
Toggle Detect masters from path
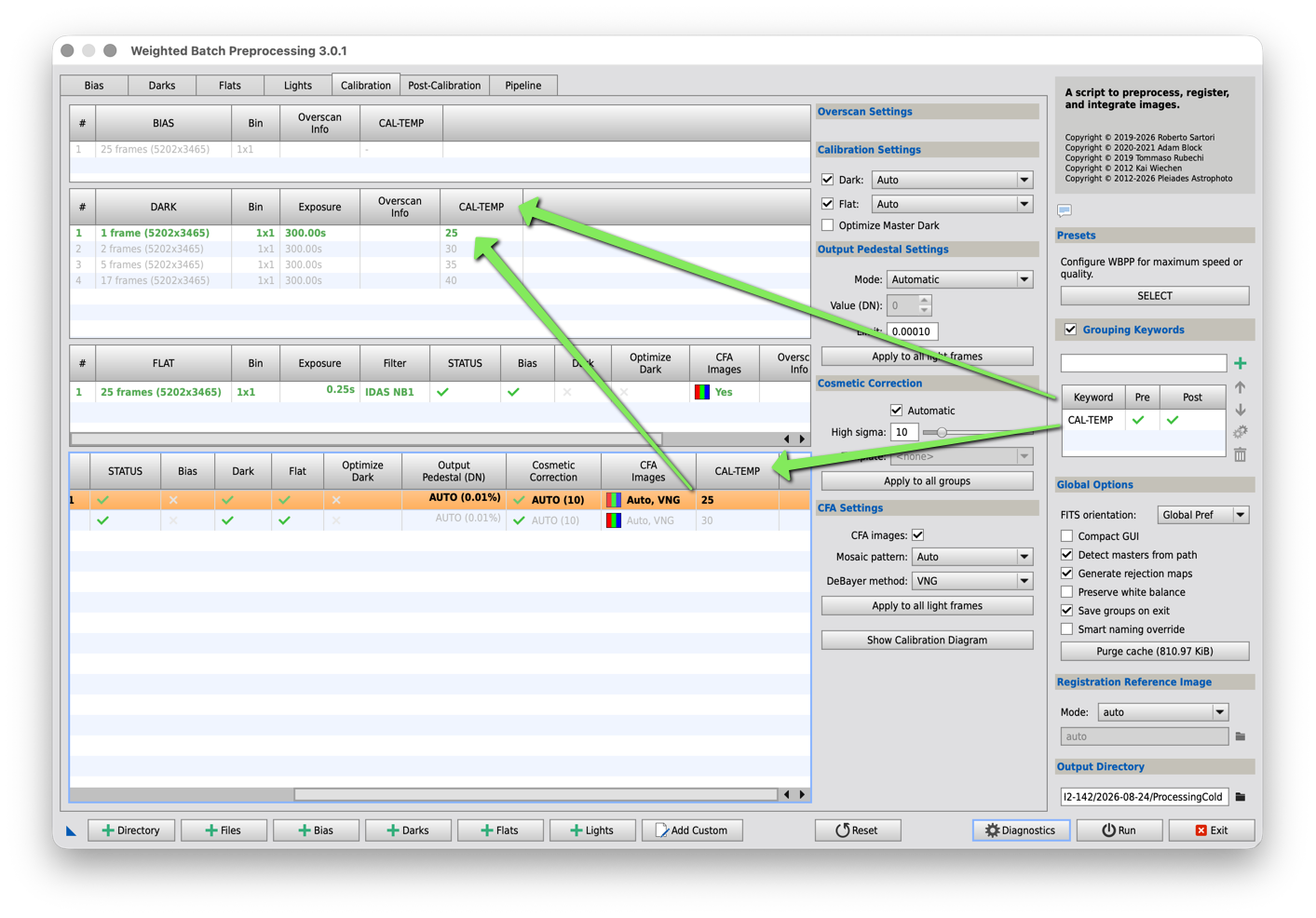pyautogui.click(x=1066, y=555)
